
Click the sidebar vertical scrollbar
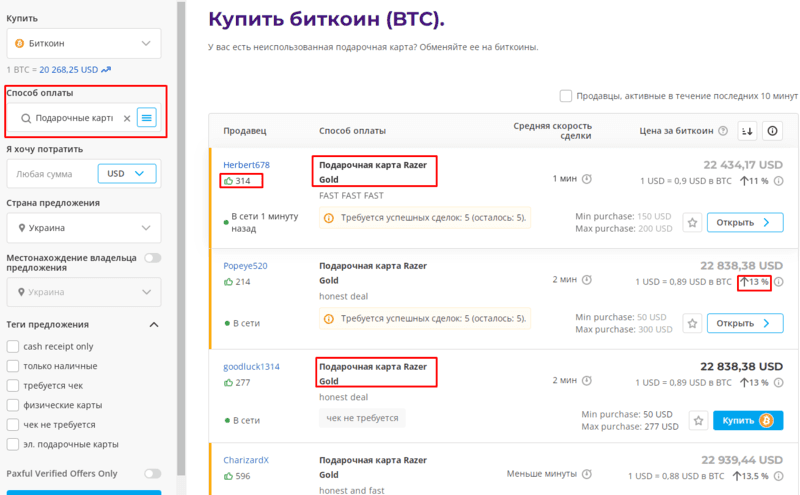pyautogui.click(x=181, y=239)
